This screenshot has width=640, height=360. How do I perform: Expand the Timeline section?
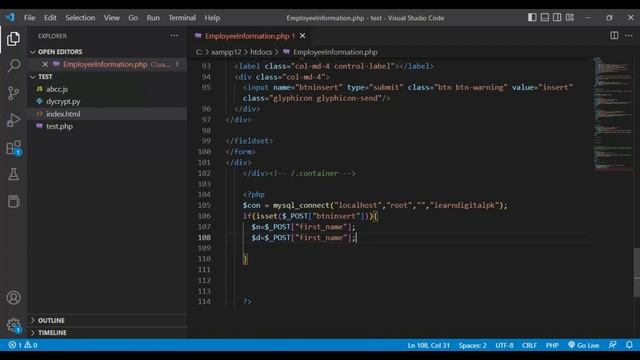[x=49, y=333]
